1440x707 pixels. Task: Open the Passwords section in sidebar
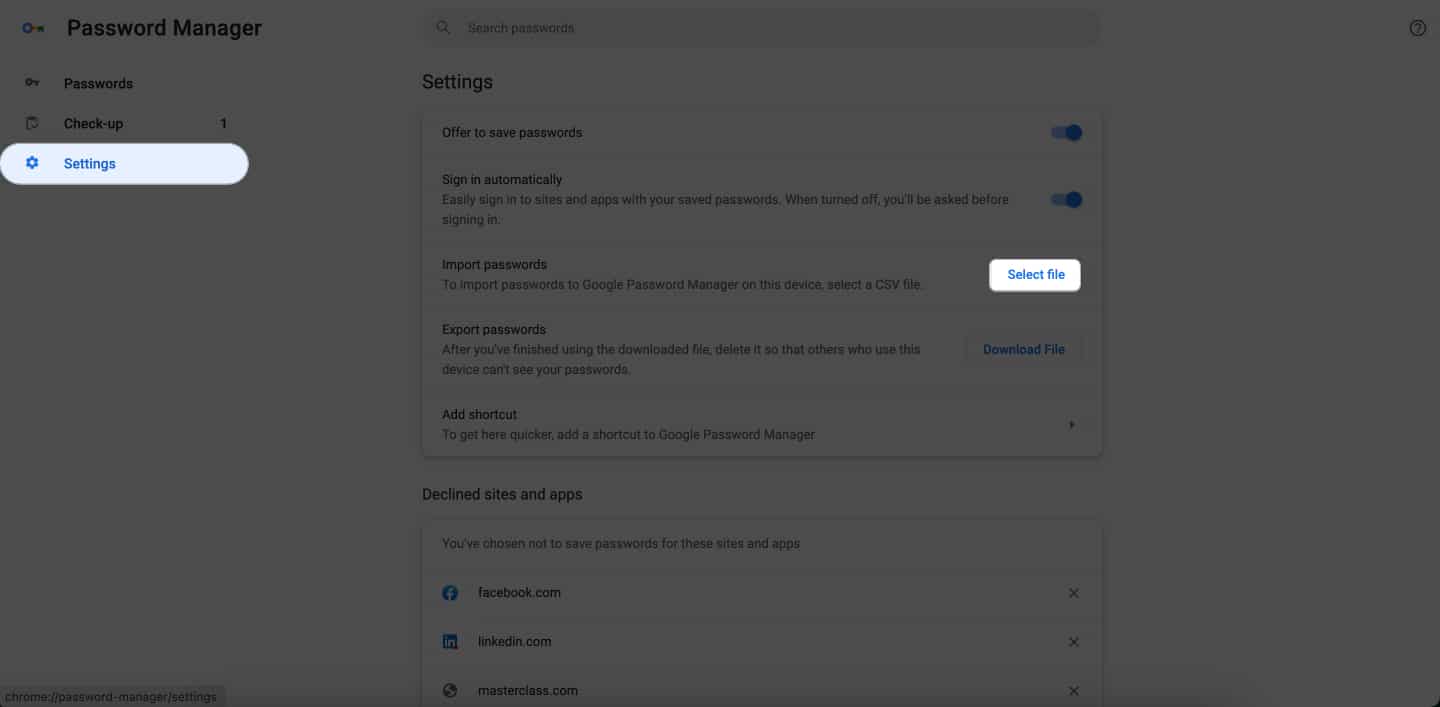[98, 84]
